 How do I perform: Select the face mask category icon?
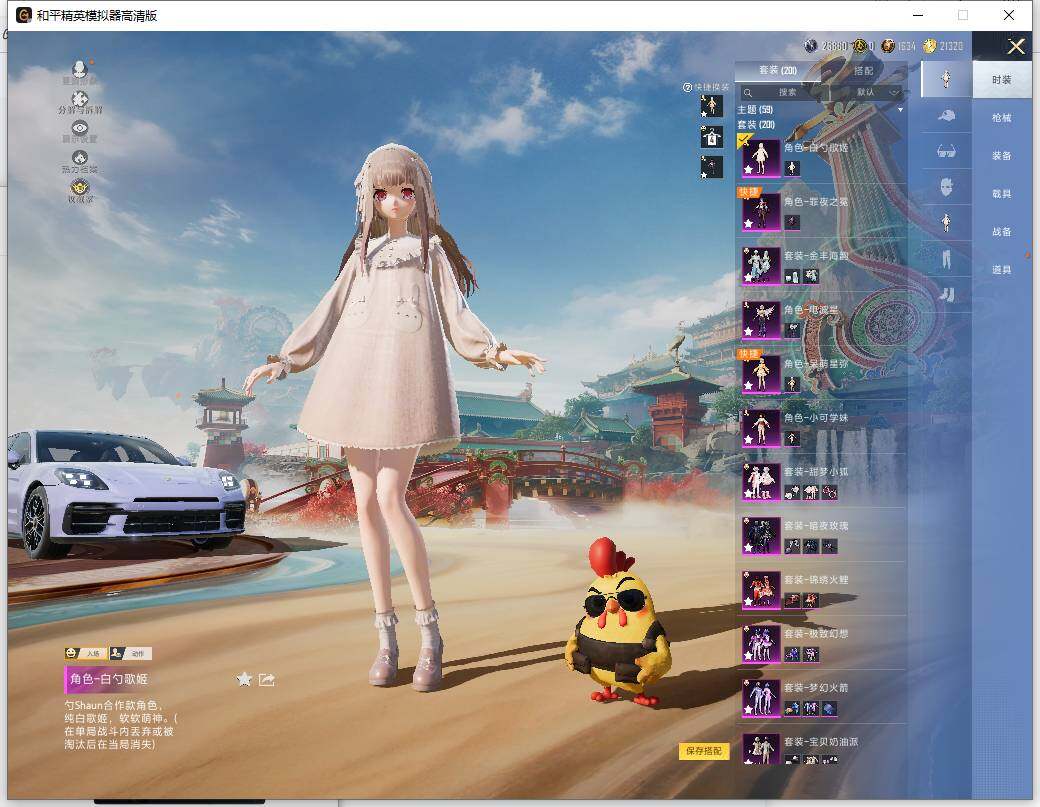946,186
